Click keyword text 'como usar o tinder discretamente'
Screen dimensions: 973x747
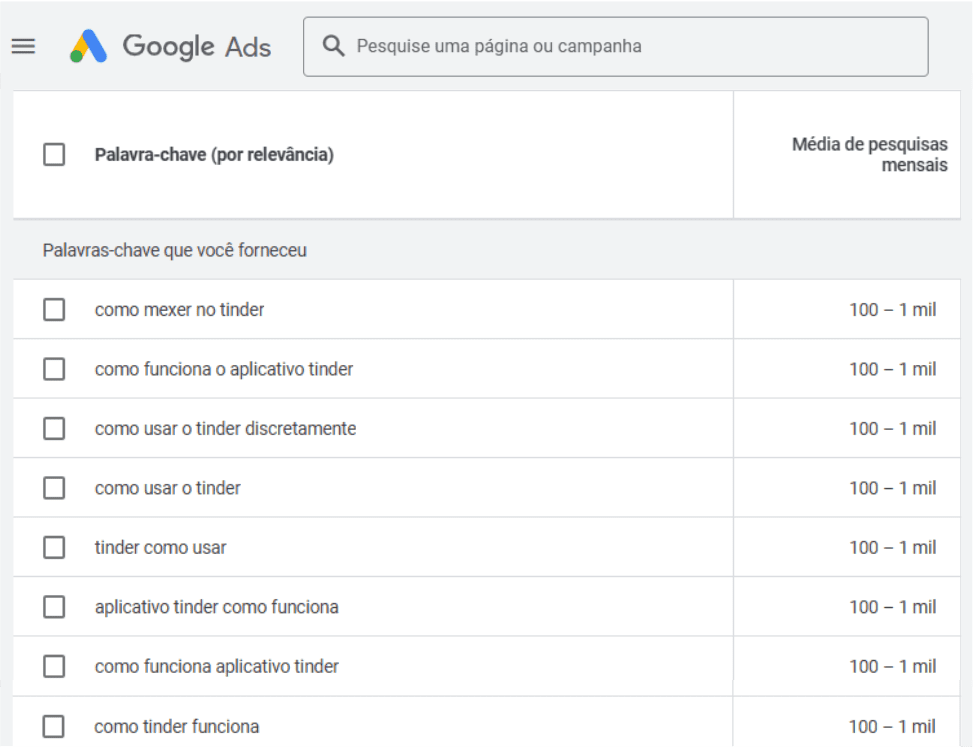225,429
